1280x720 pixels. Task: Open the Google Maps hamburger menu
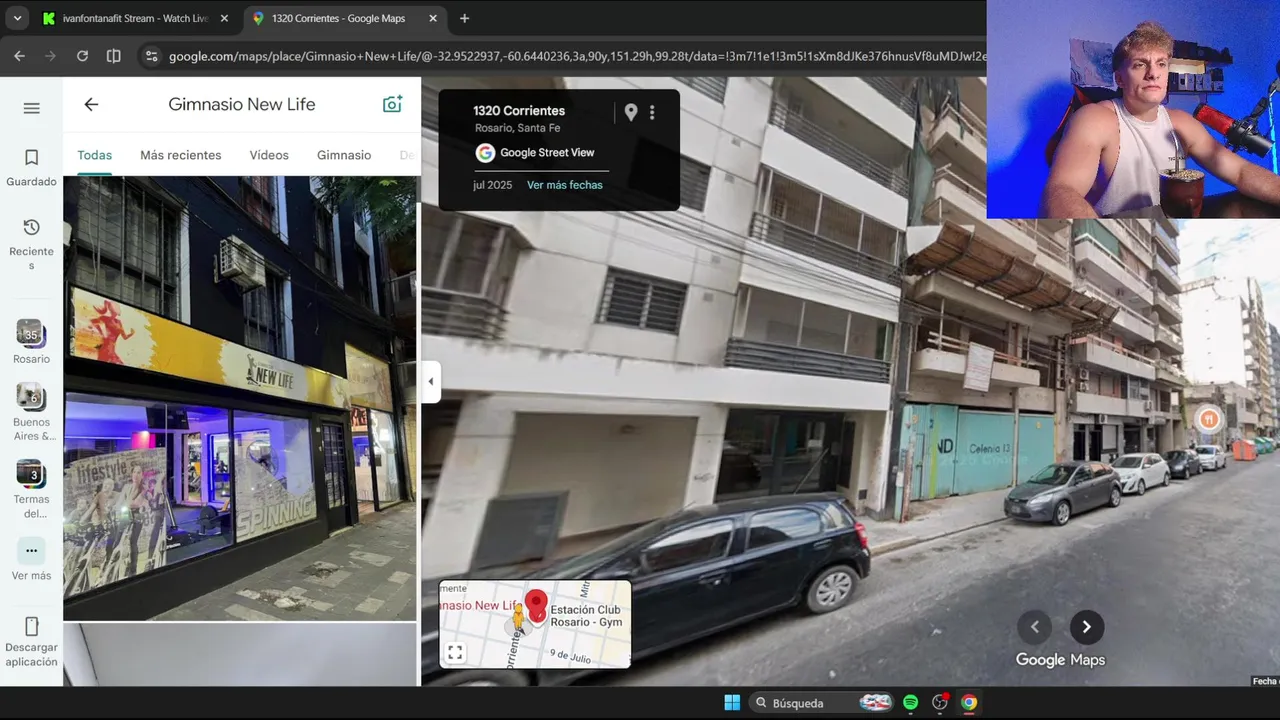[31, 108]
